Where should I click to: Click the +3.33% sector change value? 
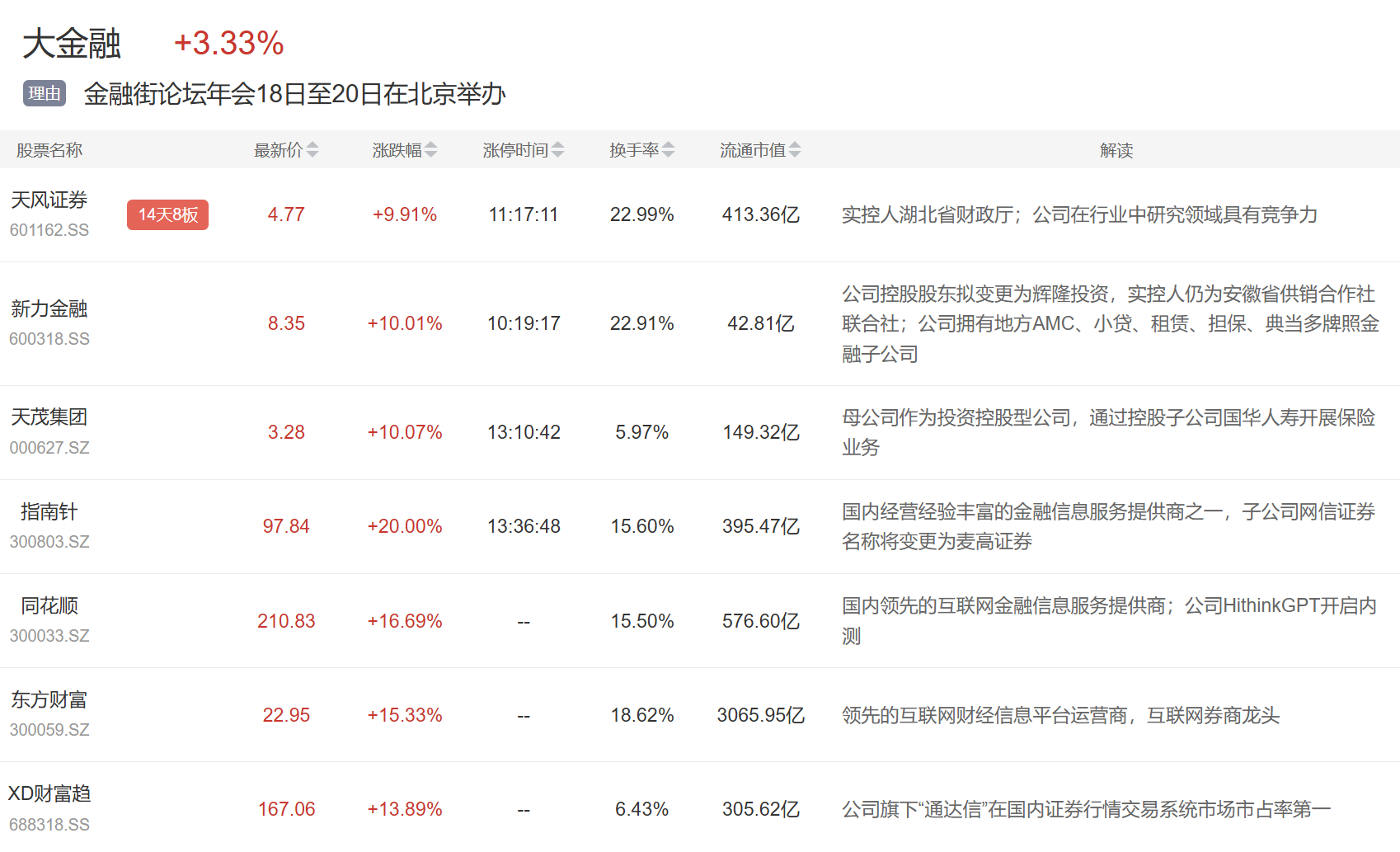[228, 44]
